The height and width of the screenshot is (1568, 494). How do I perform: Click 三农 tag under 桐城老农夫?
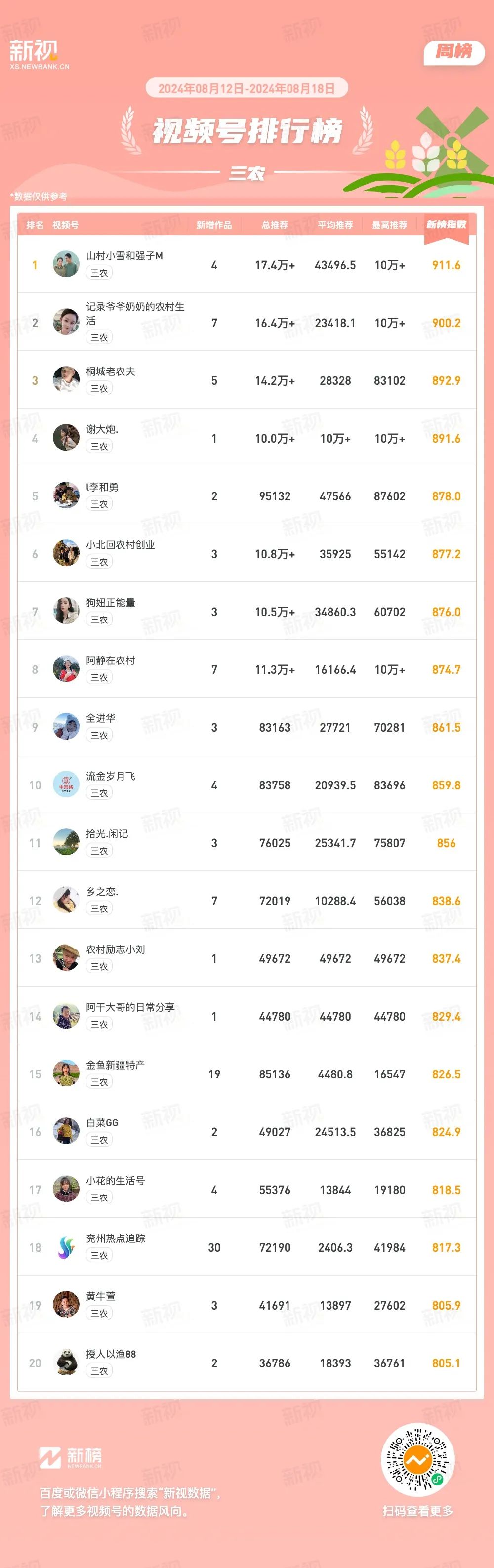[x=99, y=388]
